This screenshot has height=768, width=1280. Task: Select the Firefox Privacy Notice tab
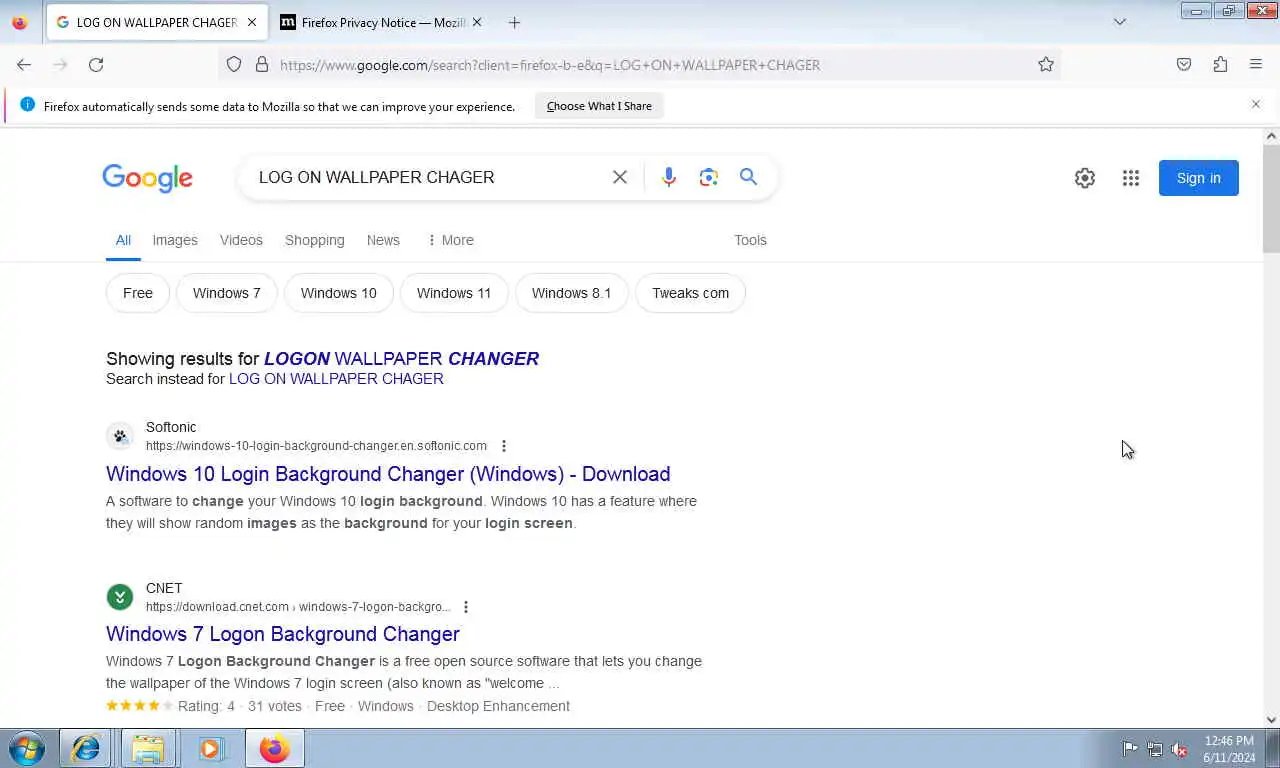click(x=380, y=22)
